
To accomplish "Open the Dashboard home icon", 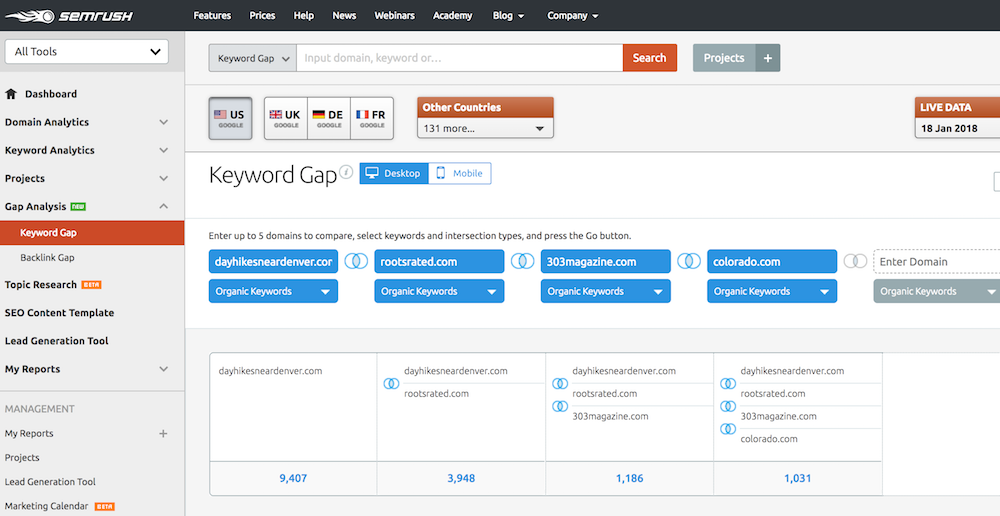I will 11,94.
